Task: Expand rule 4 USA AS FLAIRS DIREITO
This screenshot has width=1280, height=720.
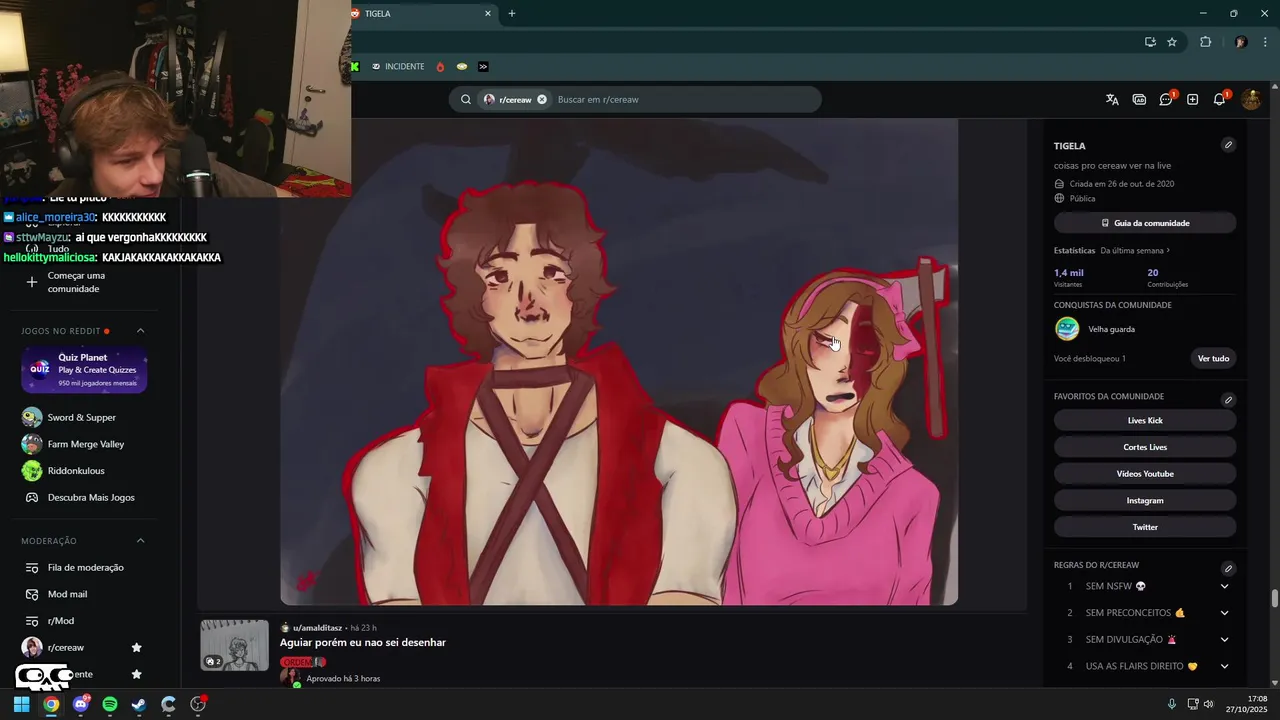Action: click(x=1224, y=666)
